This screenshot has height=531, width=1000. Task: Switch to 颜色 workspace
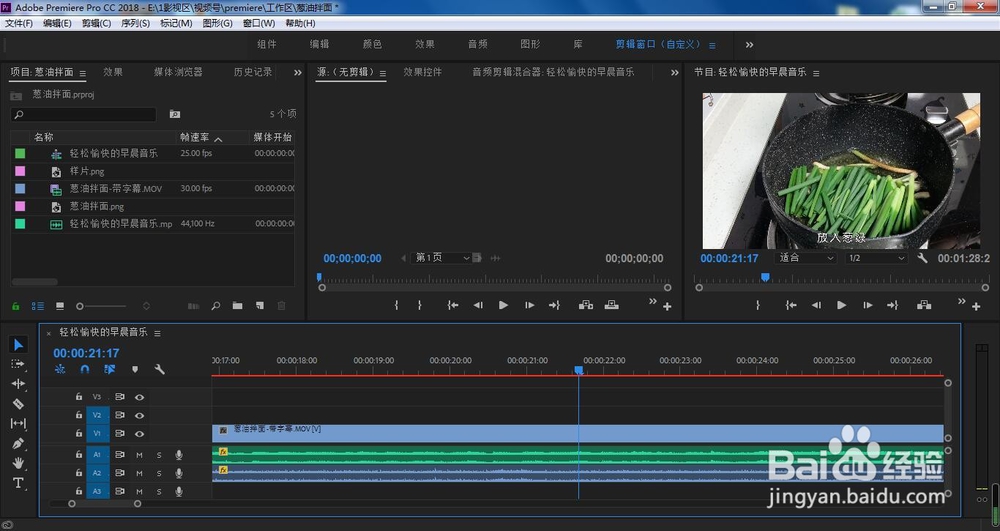[372, 44]
